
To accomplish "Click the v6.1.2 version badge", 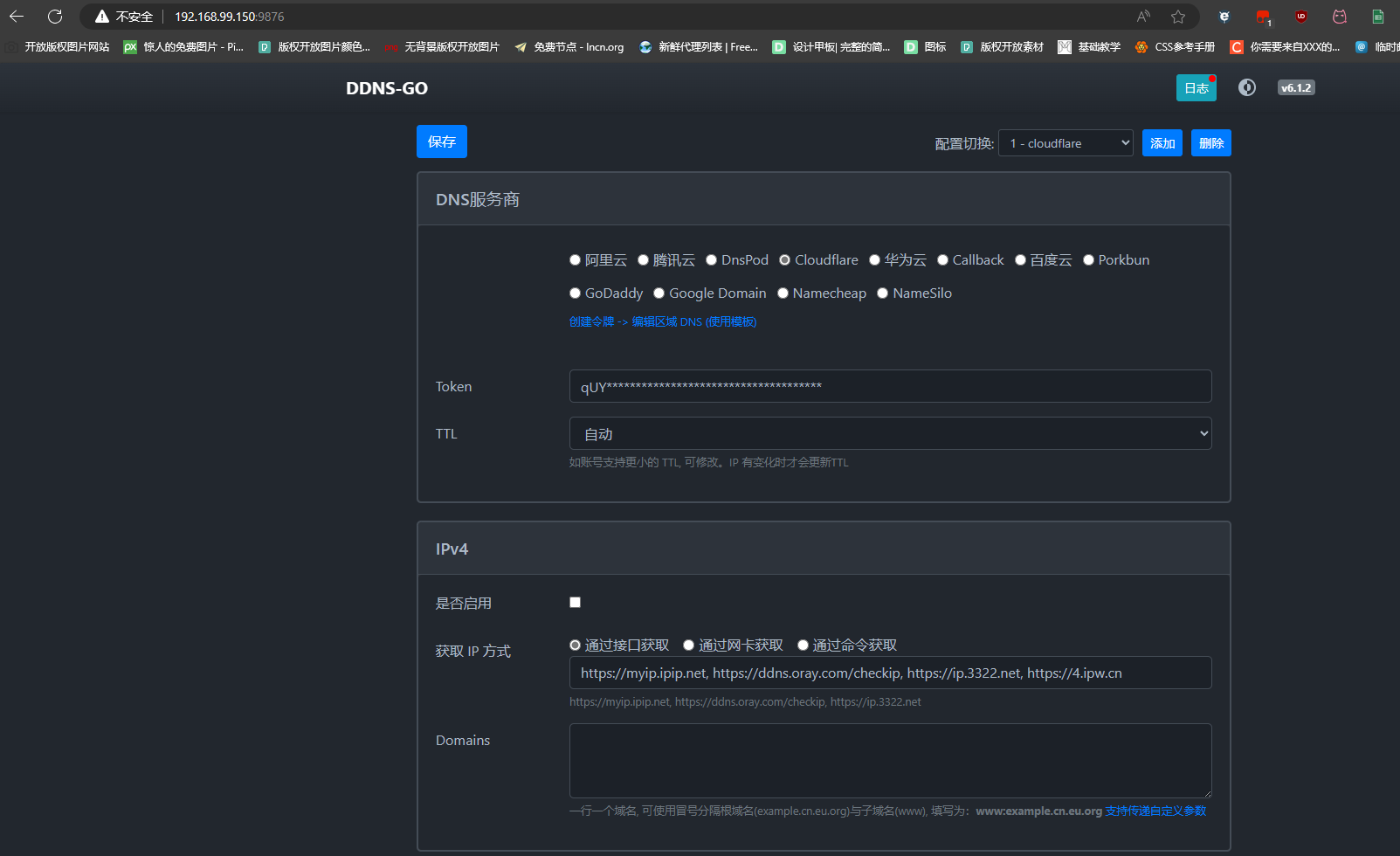I will pyautogui.click(x=1296, y=87).
